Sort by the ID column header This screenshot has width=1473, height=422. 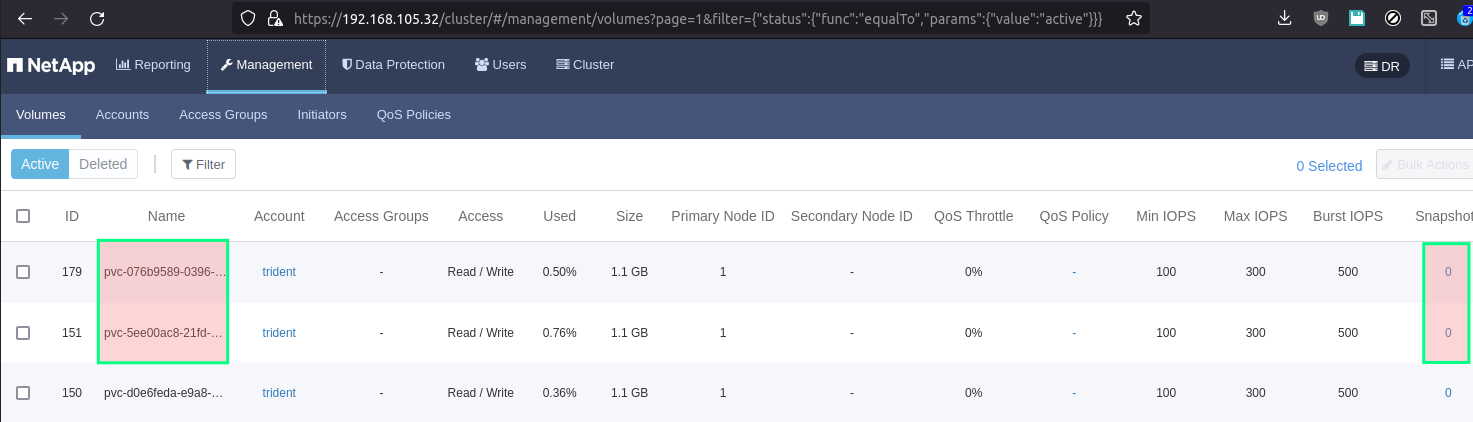point(72,216)
